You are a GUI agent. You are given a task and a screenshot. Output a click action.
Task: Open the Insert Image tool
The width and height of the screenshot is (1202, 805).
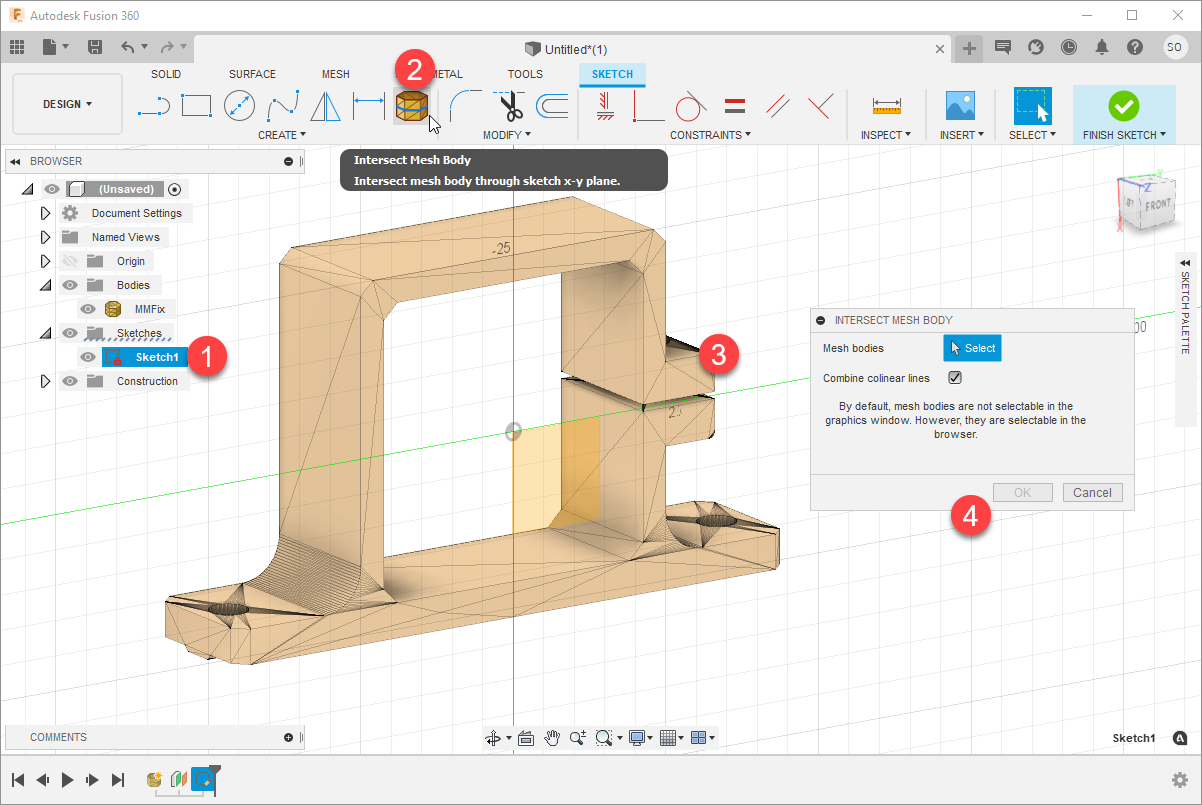pyautogui.click(x=960, y=105)
